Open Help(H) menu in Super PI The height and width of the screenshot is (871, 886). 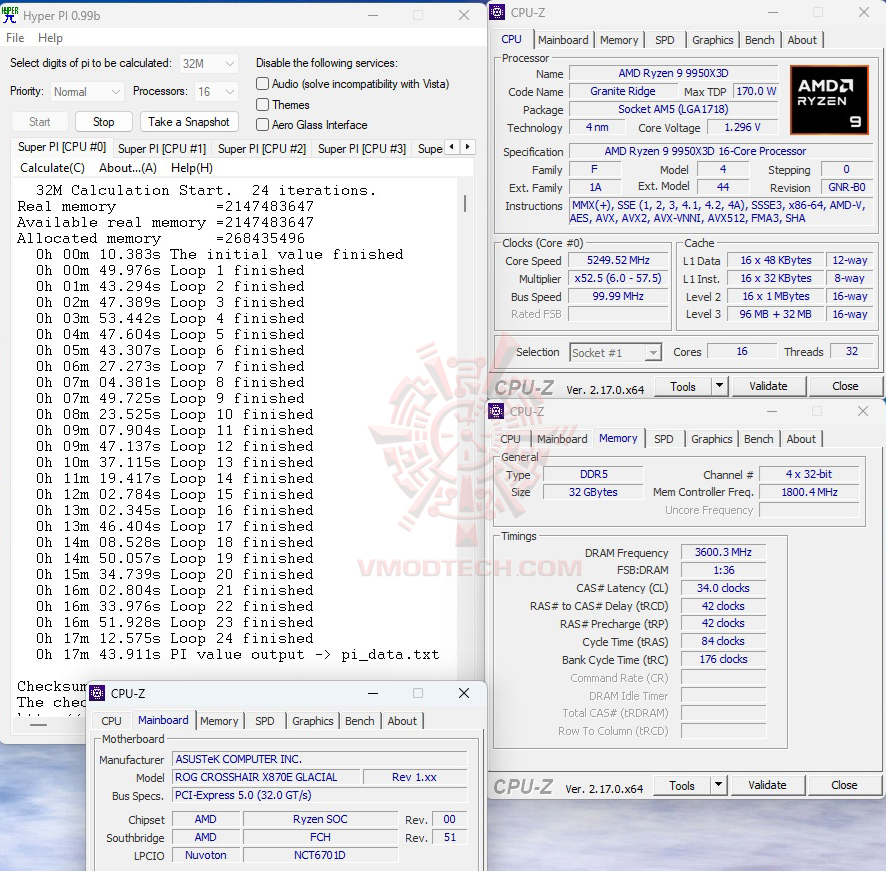pyautogui.click(x=192, y=168)
